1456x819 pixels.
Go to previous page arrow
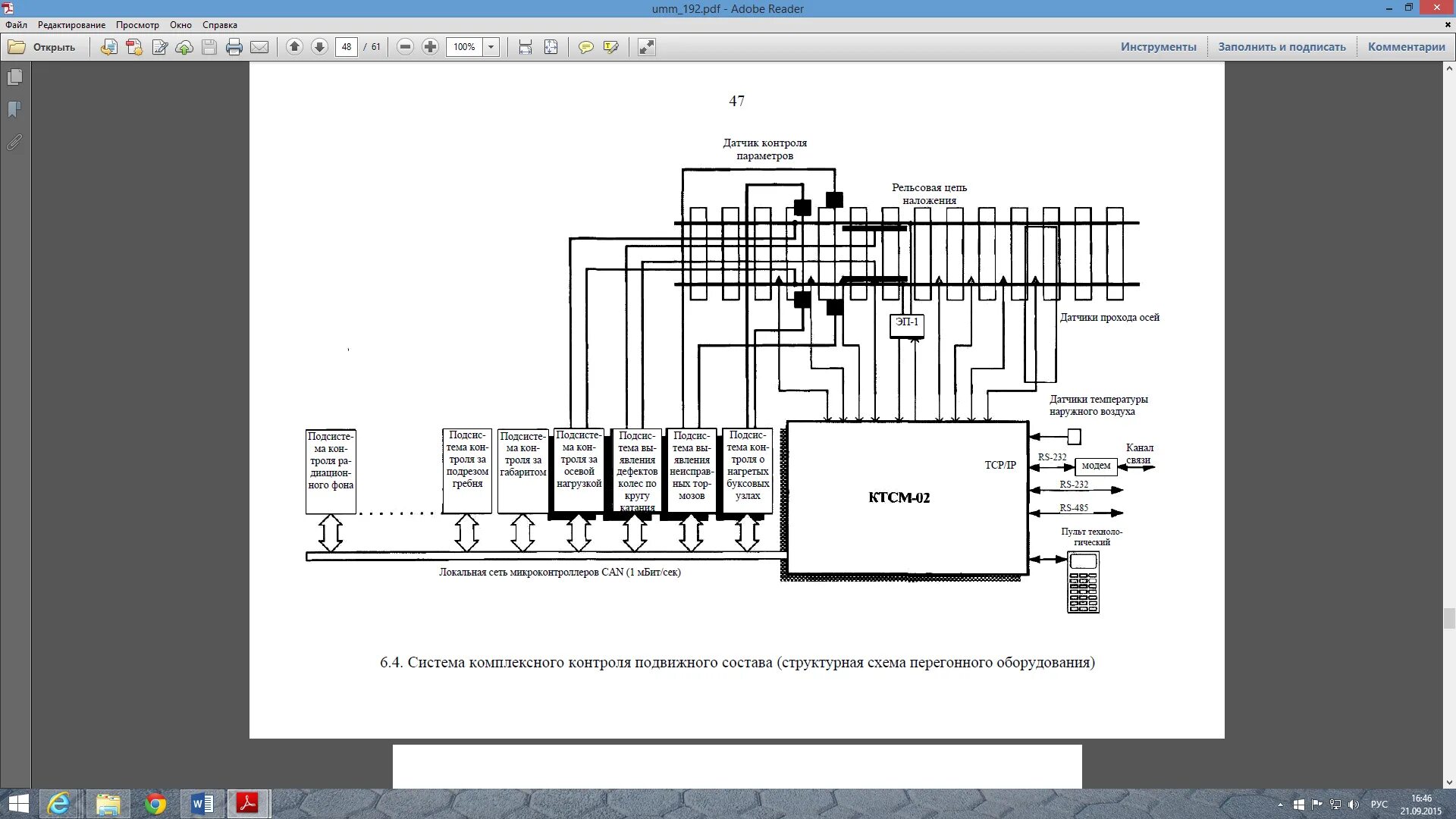coord(295,47)
